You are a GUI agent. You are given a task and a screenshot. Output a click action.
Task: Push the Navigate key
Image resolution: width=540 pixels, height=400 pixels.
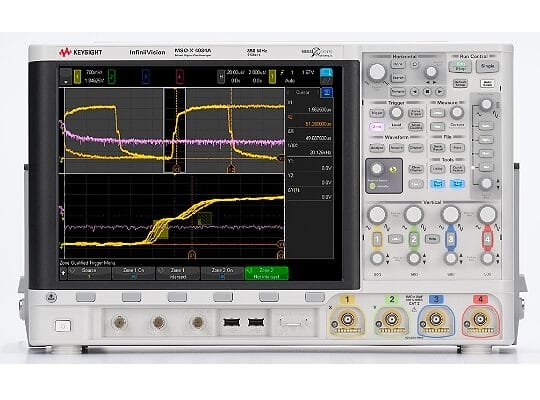tap(398, 92)
